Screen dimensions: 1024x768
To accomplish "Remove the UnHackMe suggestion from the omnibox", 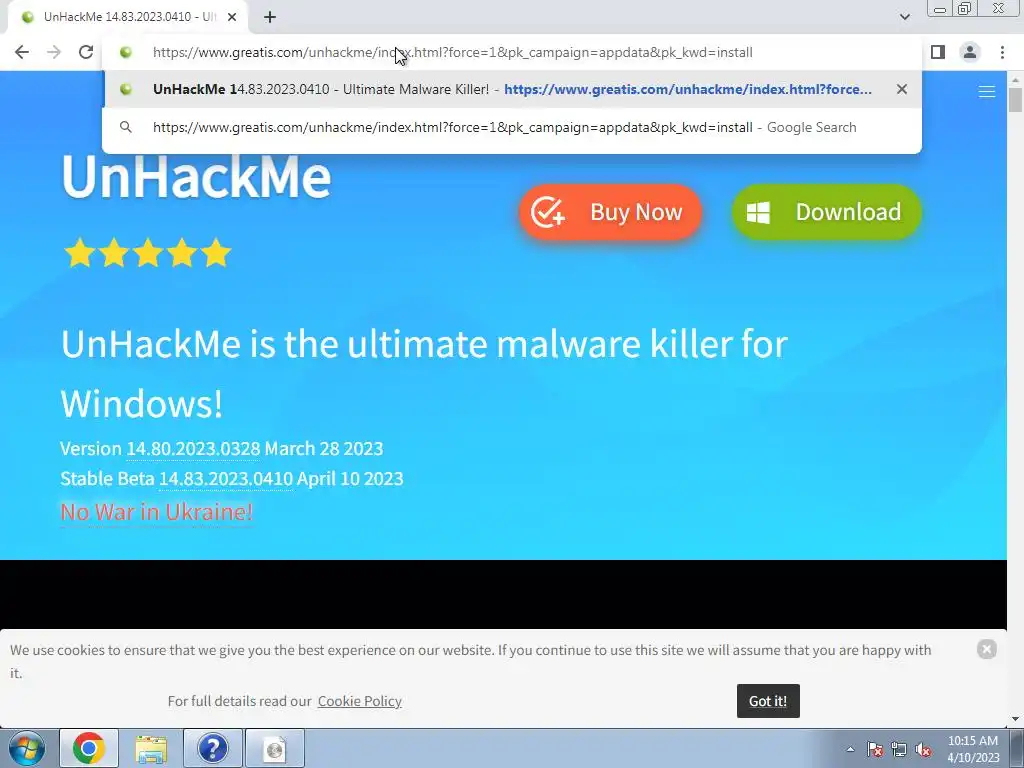I will [x=902, y=89].
